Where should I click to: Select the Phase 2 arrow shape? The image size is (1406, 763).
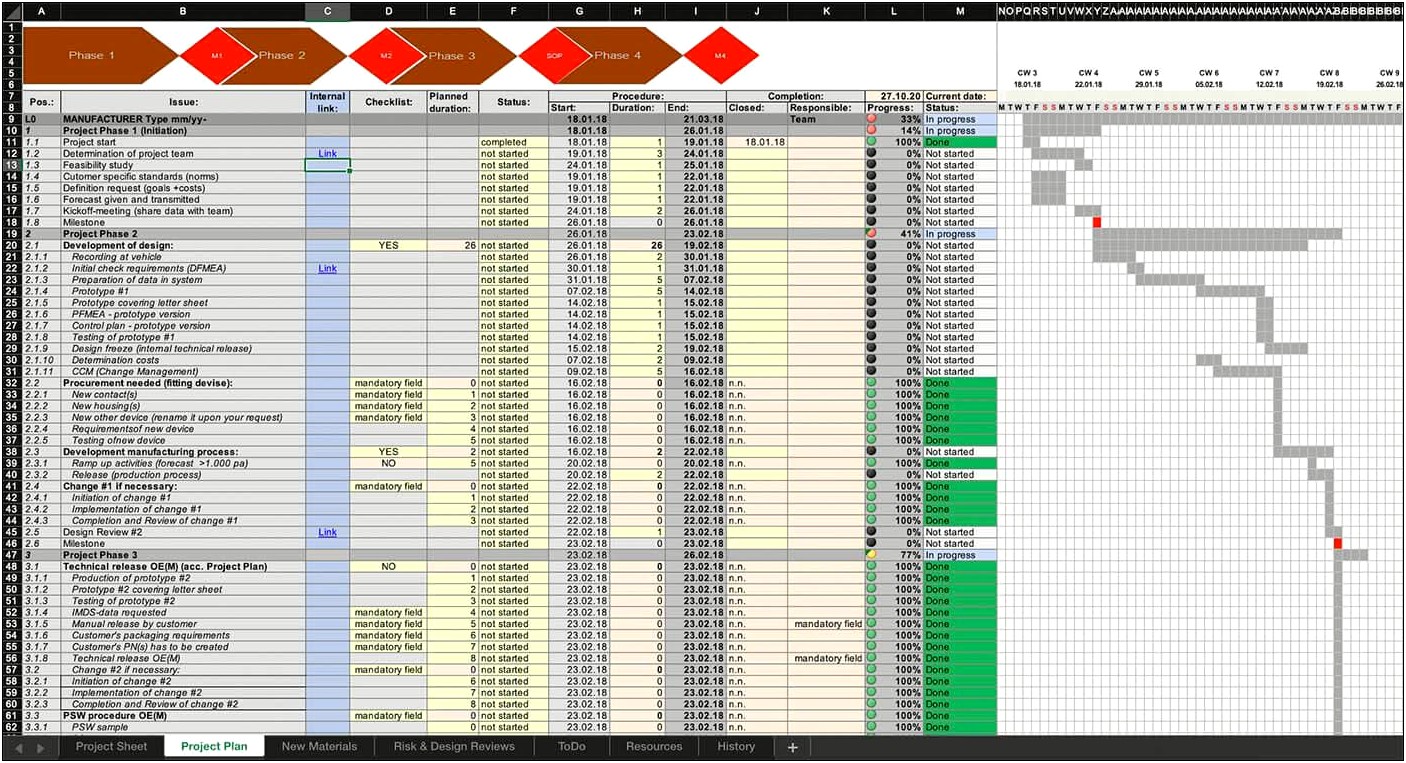[283, 56]
